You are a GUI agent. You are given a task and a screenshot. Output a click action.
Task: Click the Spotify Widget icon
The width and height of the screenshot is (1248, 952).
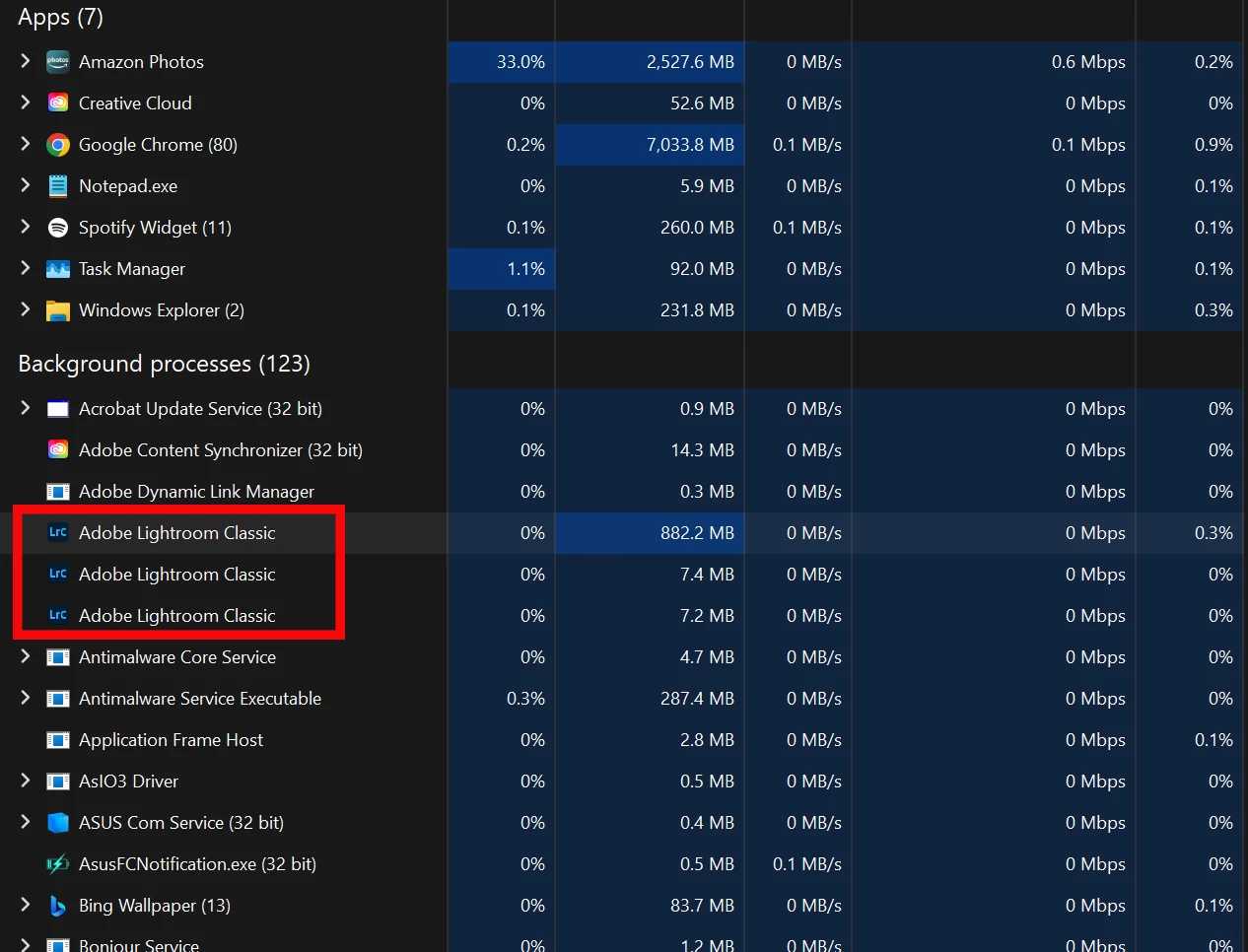pyautogui.click(x=58, y=228)
